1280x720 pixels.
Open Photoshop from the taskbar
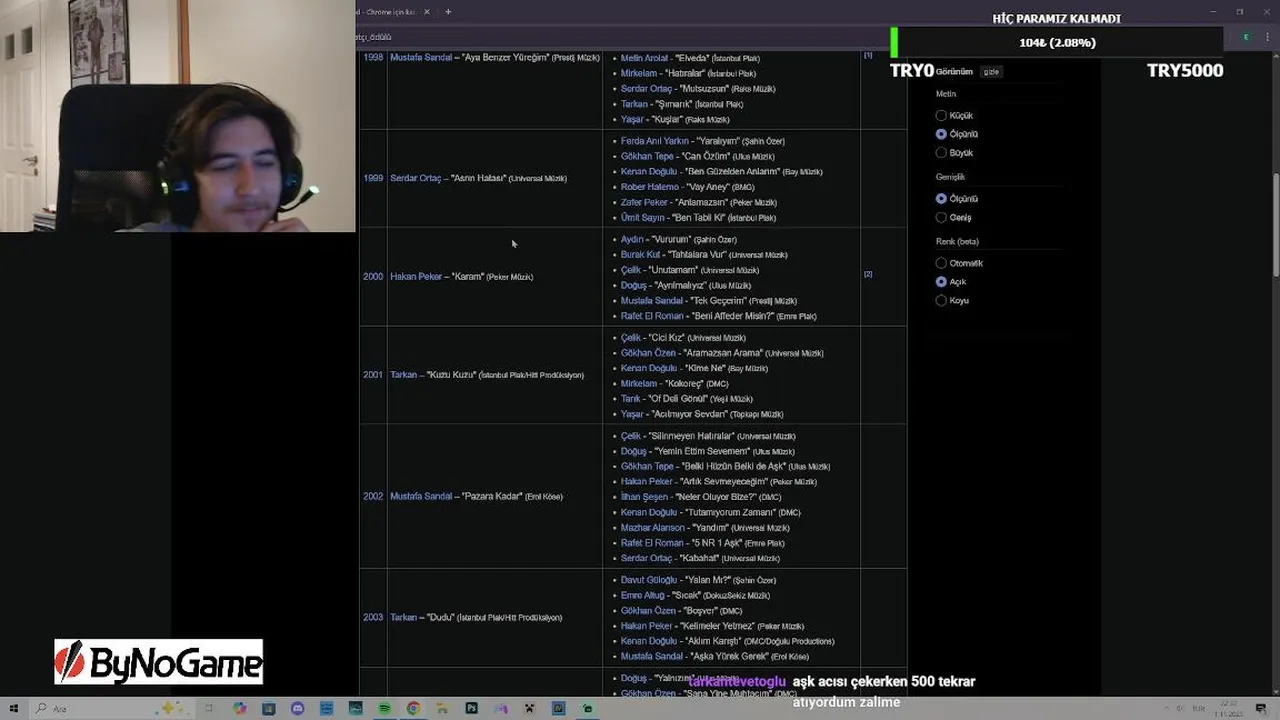click(x=471, y=708)
